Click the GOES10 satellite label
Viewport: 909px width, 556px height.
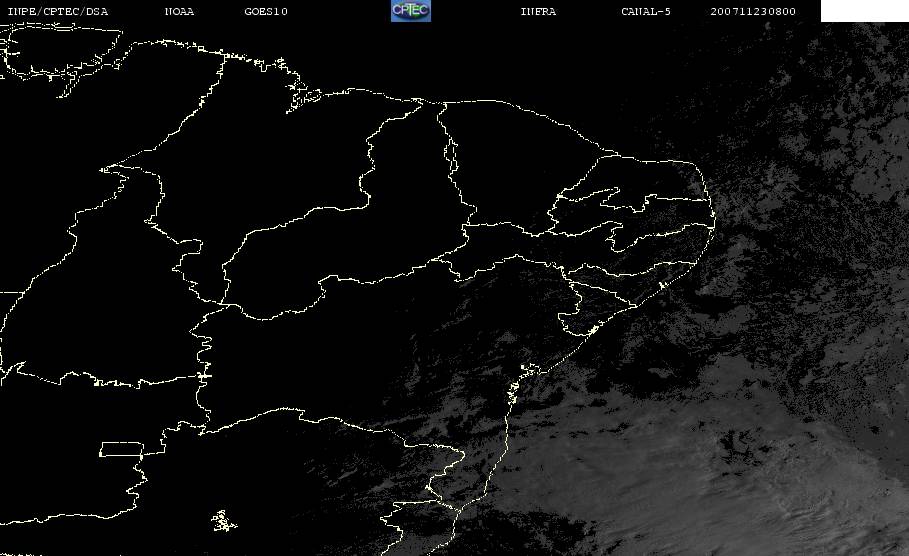[266, 12]
